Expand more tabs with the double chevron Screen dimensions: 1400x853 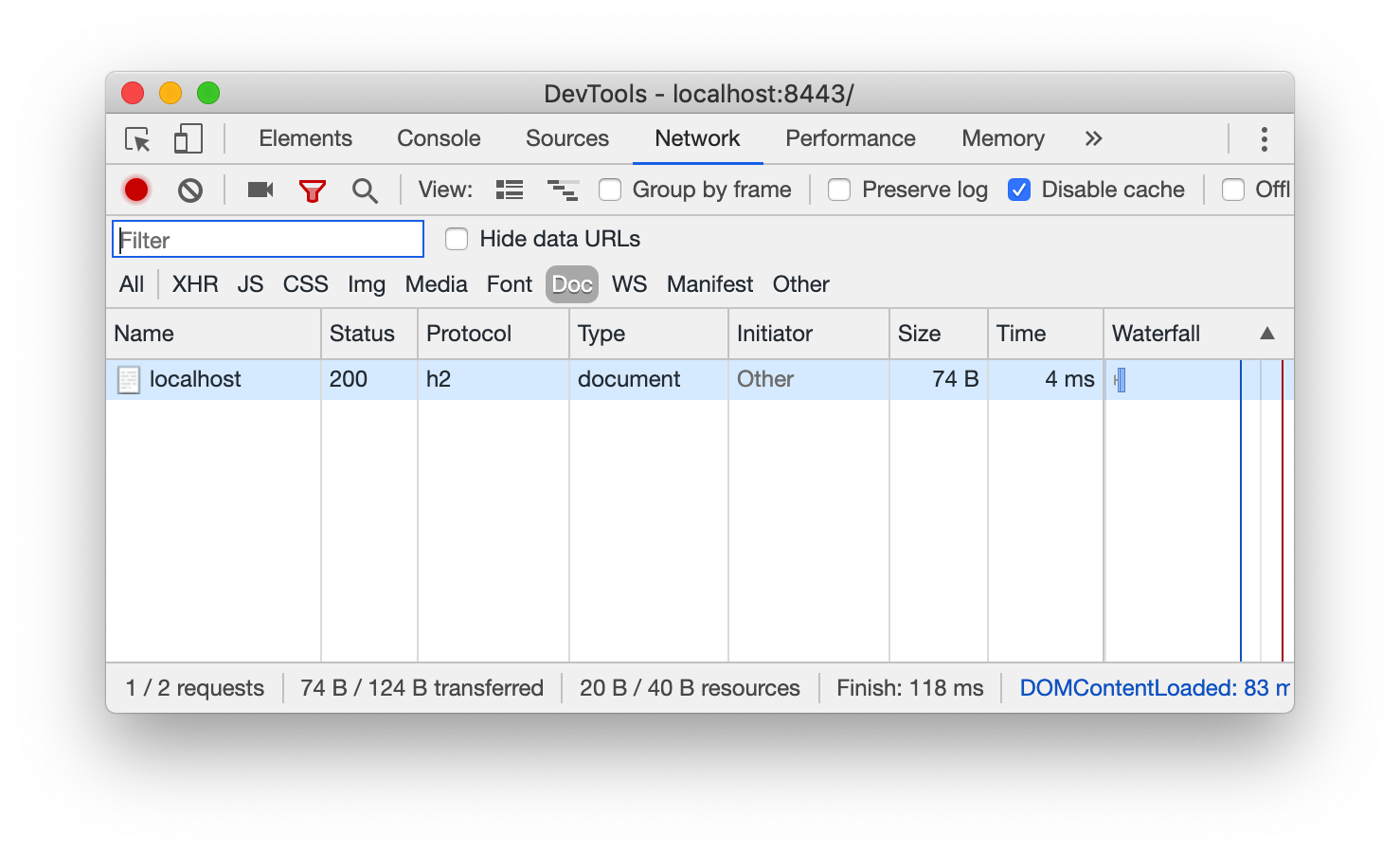[1093, 138]
